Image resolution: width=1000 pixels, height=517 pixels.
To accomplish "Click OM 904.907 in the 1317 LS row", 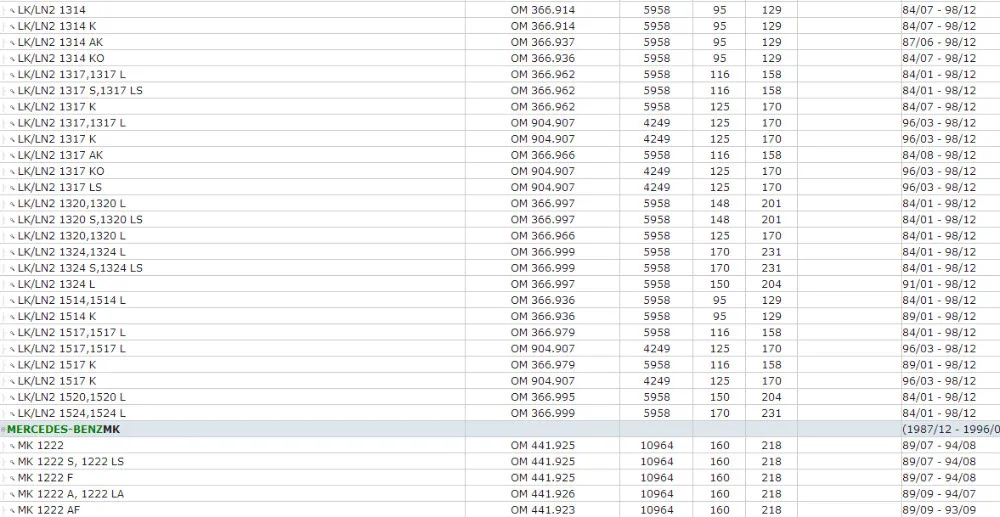I will (543, 187).
